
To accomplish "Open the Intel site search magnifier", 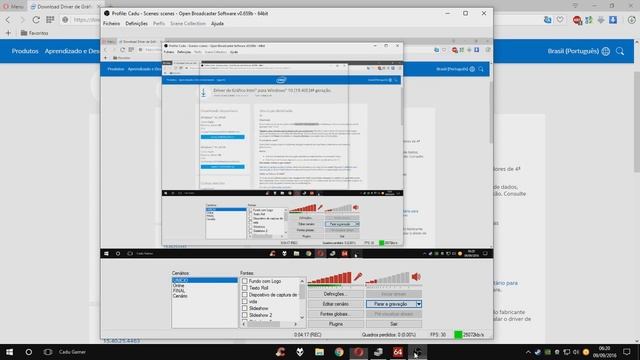I will click(620, 51).
